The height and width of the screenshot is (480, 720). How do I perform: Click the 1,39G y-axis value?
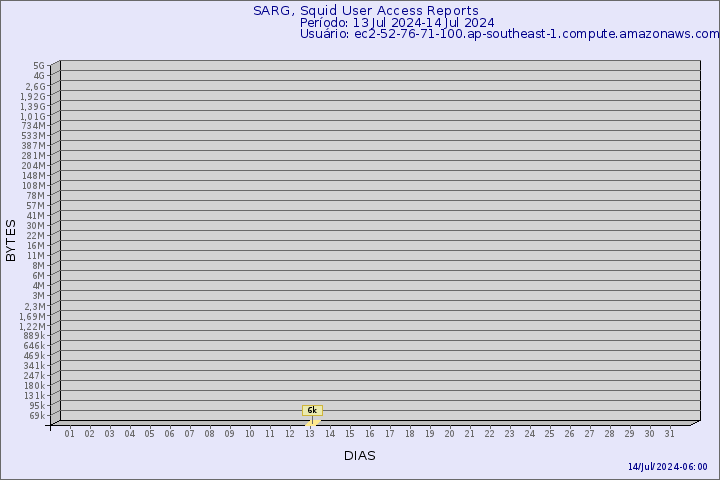(x=33, y=107)
